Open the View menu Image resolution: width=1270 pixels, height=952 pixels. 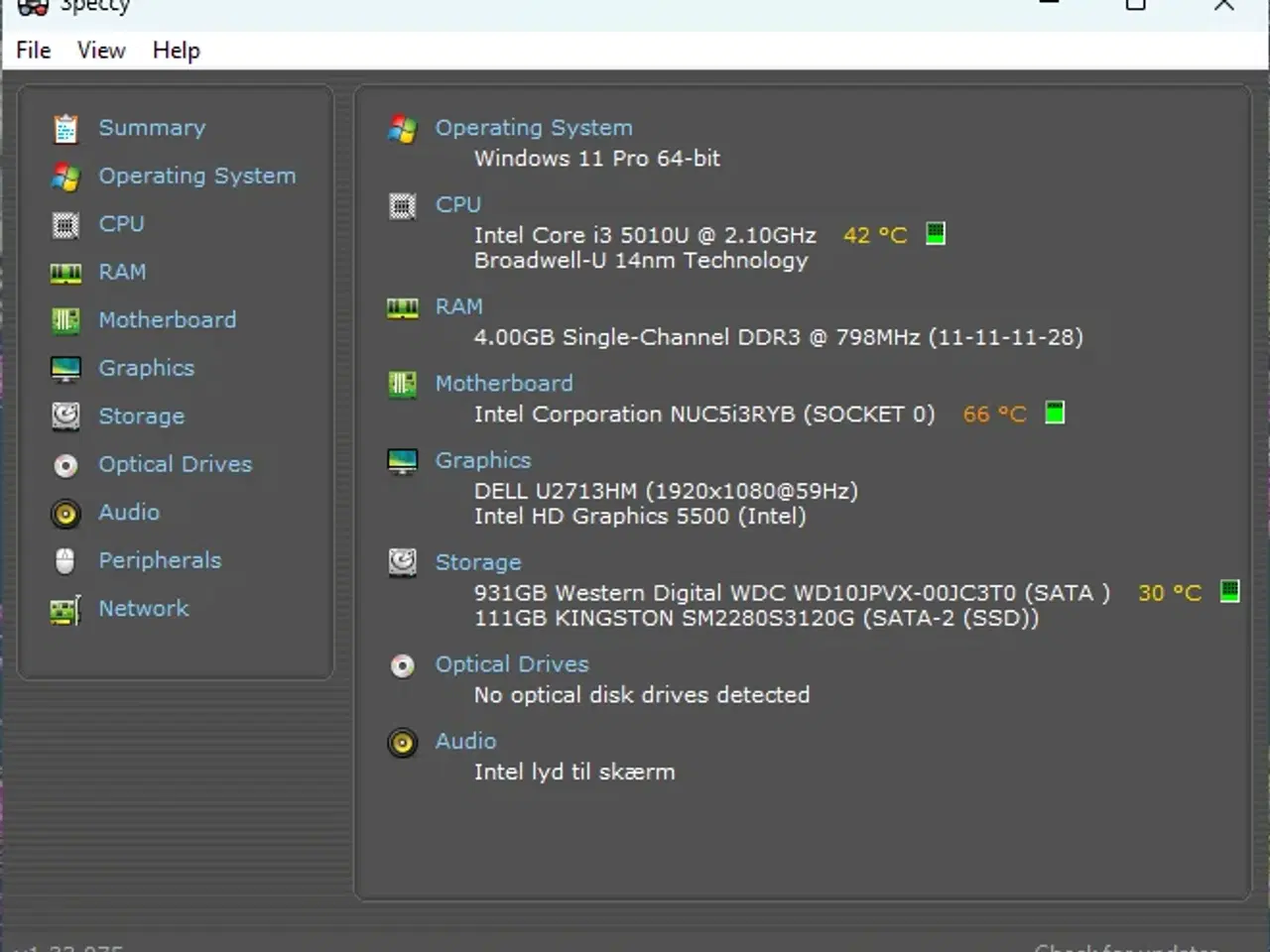[x=99, y=50]
